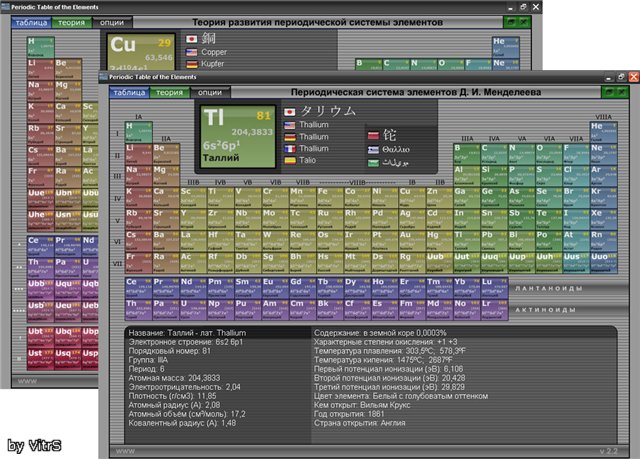Click the US flag icon beside Thallium
The image size is (640, 459).
click(290, 125)
